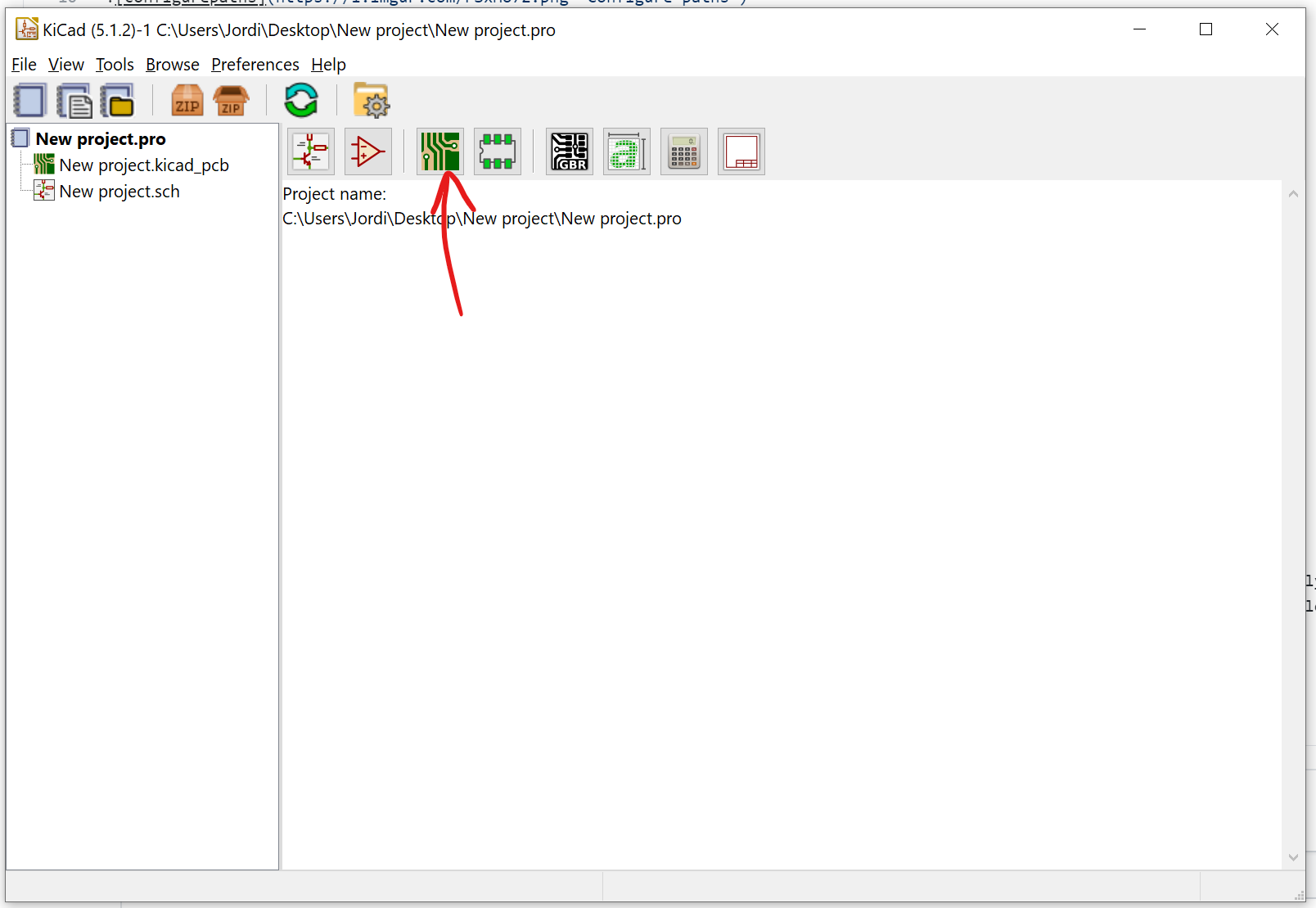Open the footprint library editor
This screenshot has height=908, width=1316.
[x=498, y=151]
